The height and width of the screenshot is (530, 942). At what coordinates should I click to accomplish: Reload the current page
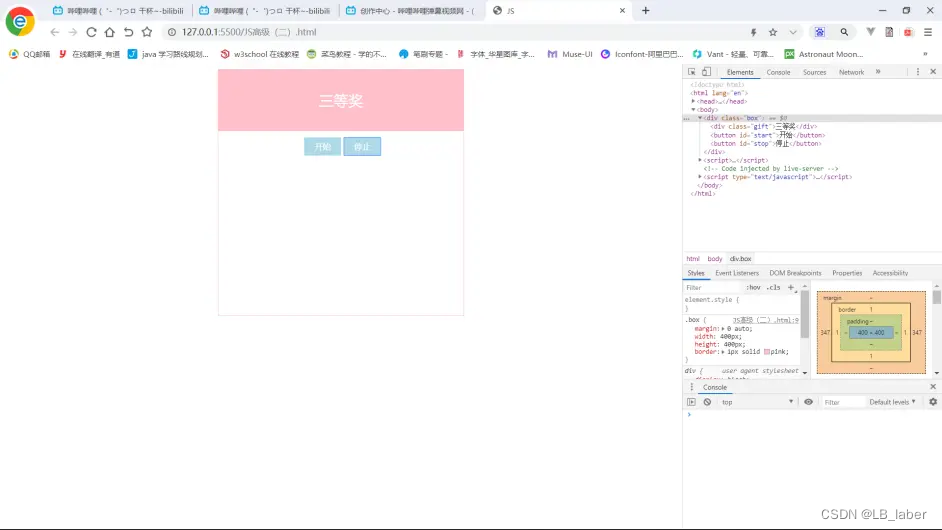(x=91, y=32)
